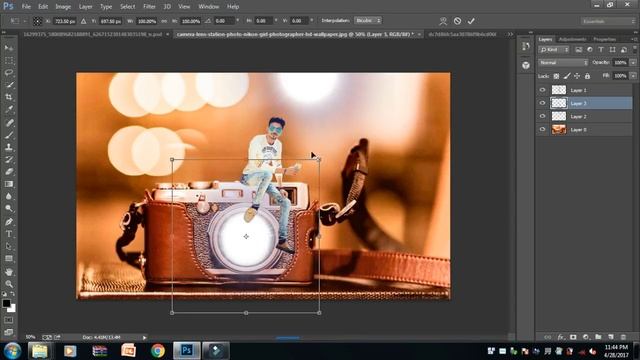640x360 pixels.
Task: Open the Kind filter dropdown
Action: point(554,50)
